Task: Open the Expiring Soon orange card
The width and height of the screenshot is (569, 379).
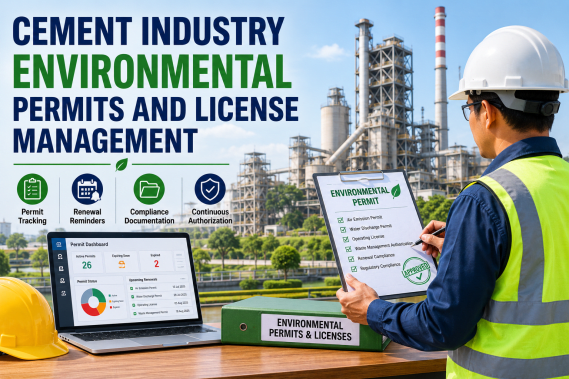Action: pos(122,262)
